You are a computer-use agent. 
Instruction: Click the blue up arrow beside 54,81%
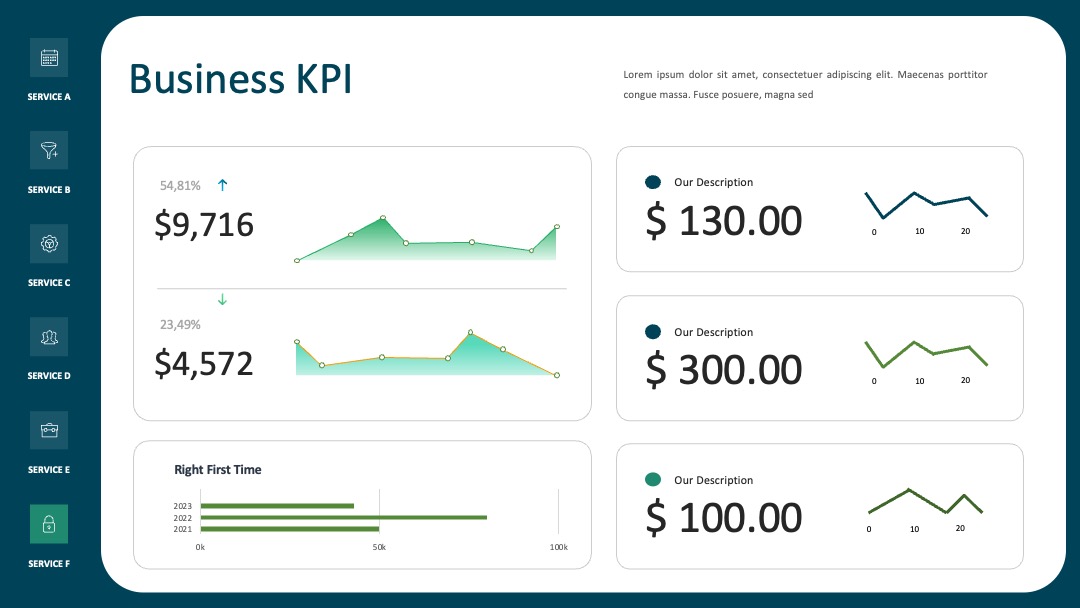point(222,185)
